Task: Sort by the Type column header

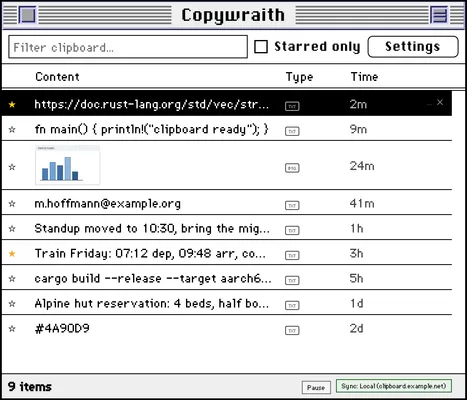Action: pyautogui.click(x=299, y=77)
